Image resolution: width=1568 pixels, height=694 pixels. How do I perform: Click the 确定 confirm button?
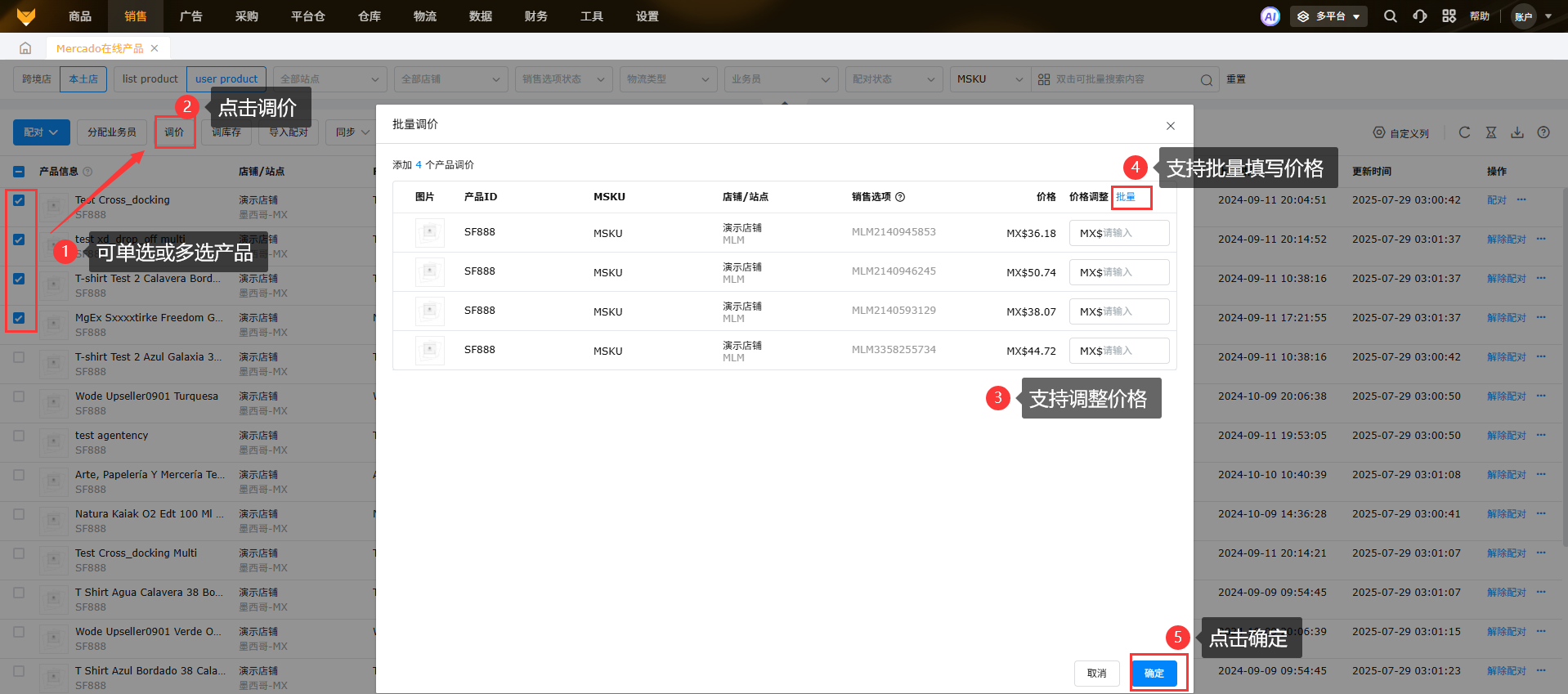tap(1154, 674)
